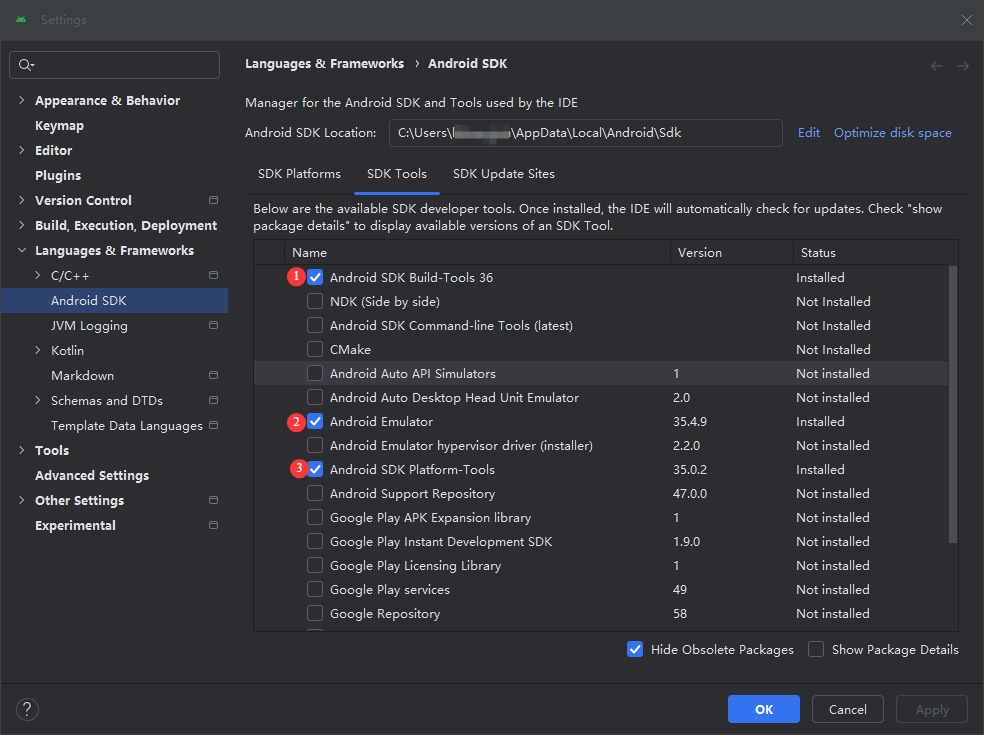Select Google Play Licensing Library row text
The width and height of the screenshot is (984, 735).
(x=415, y=566)
